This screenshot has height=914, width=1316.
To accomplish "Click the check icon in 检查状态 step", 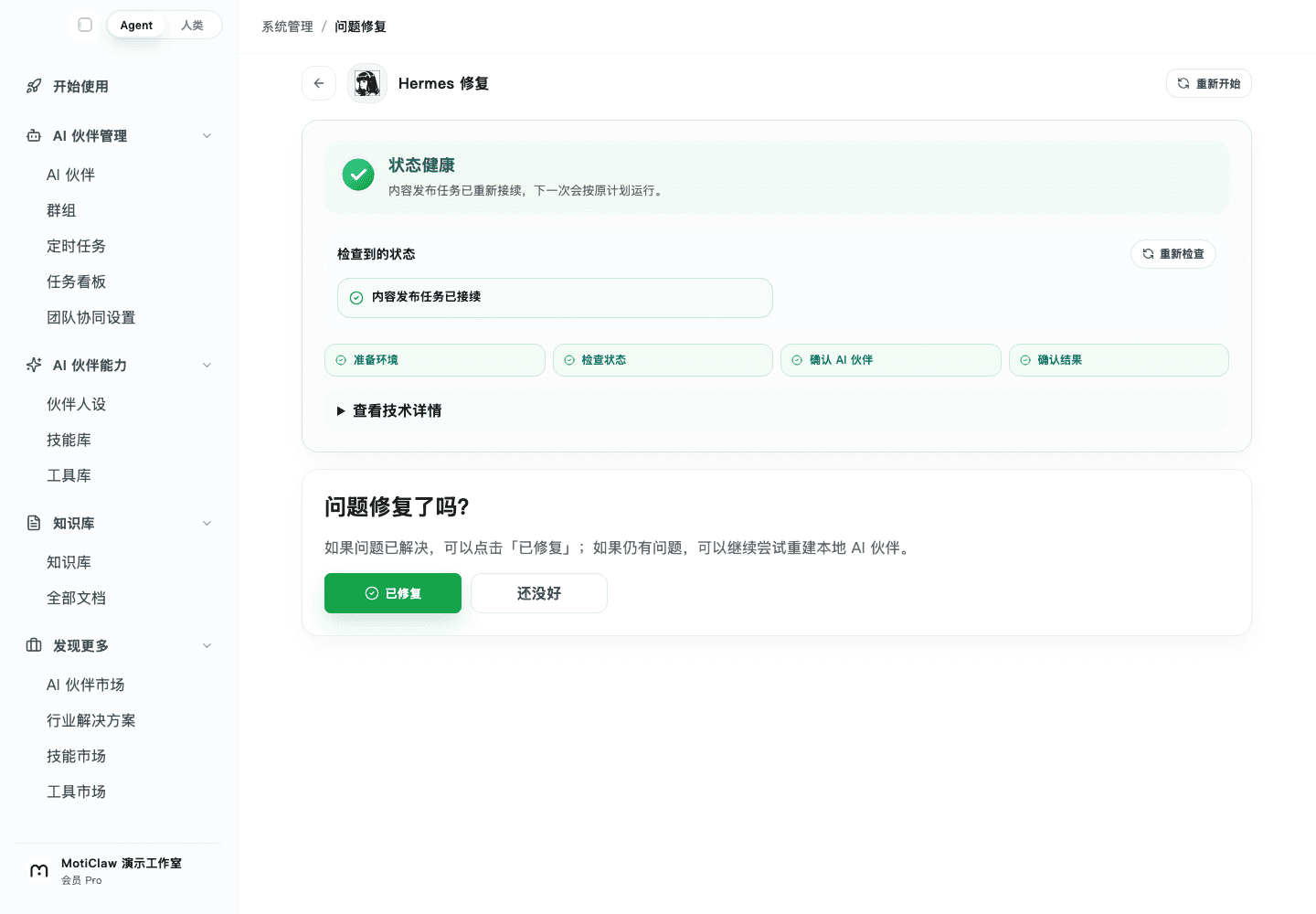I will (x=569, y=360).
